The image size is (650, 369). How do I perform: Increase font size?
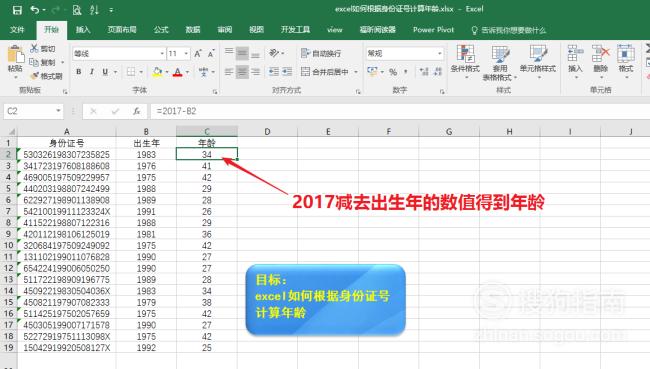(198, 53)
